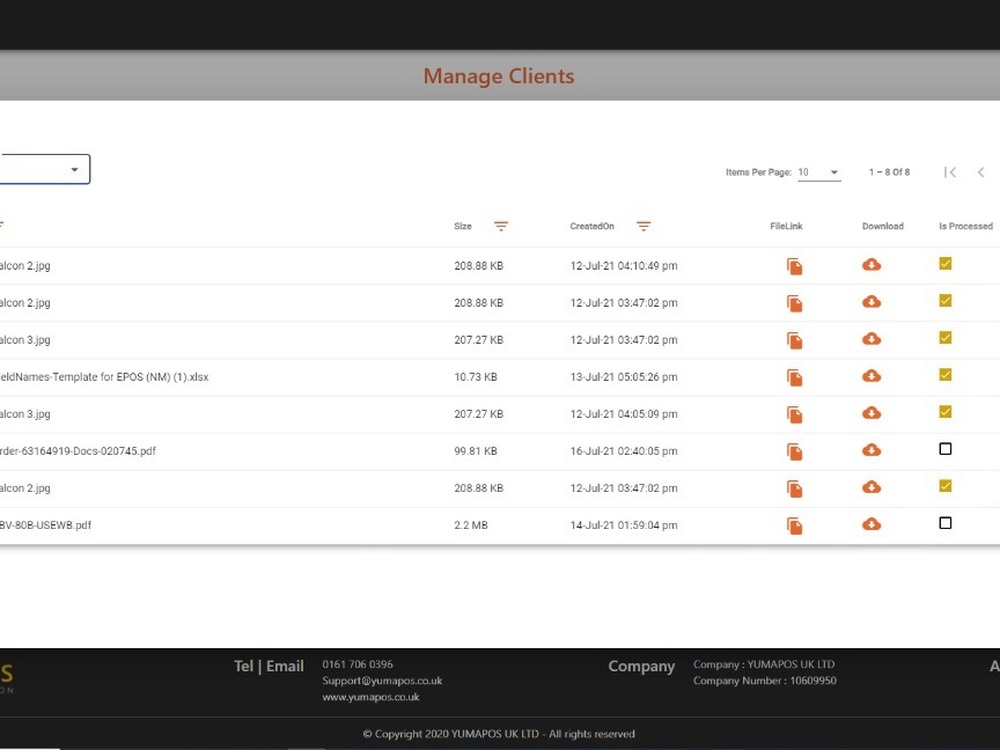Expand the dropdown box above the table
1000x750 pixels.
pyautogui.click(x=74, y=170)
